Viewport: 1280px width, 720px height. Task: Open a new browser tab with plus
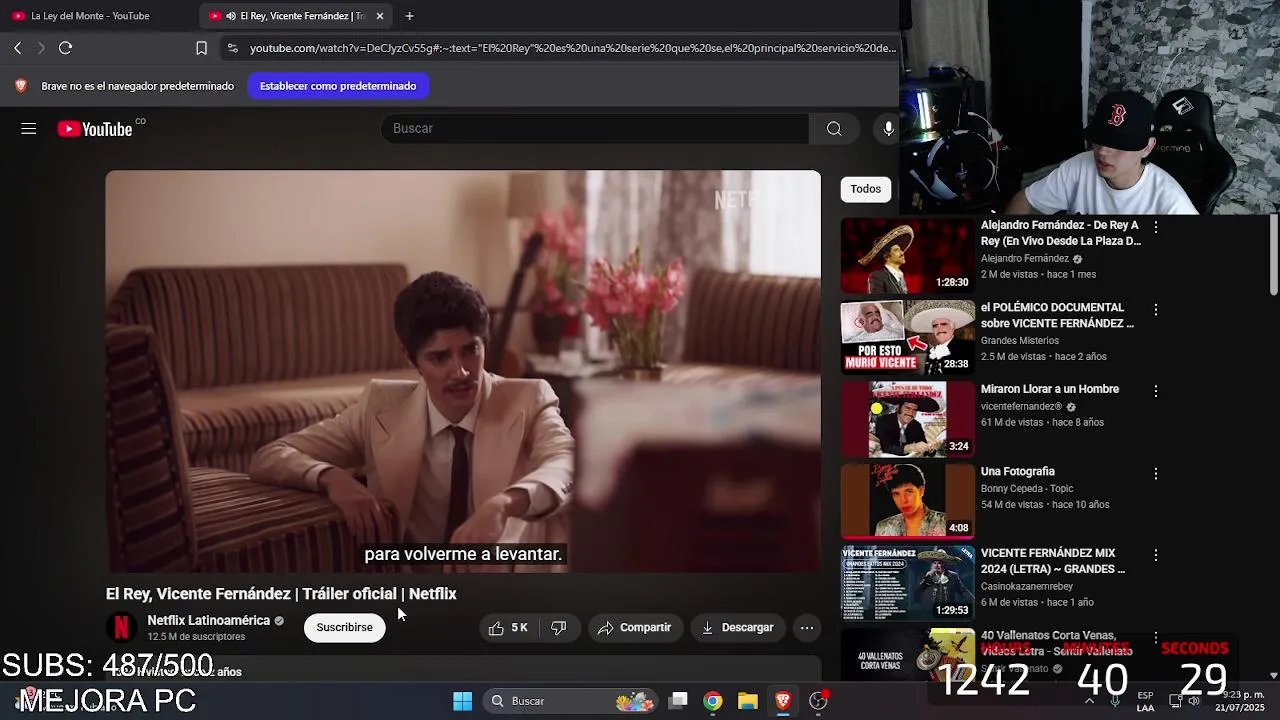point(409,16)
